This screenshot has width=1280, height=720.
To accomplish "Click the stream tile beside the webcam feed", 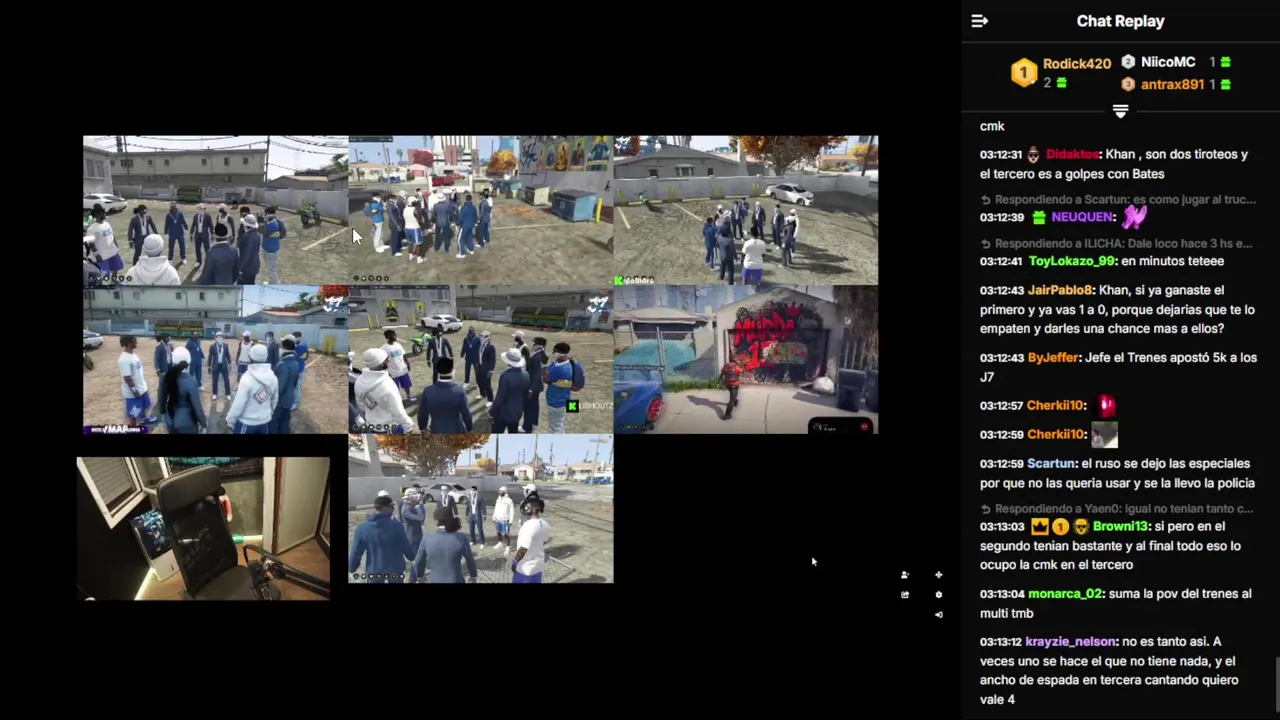I will click(481, 508).
